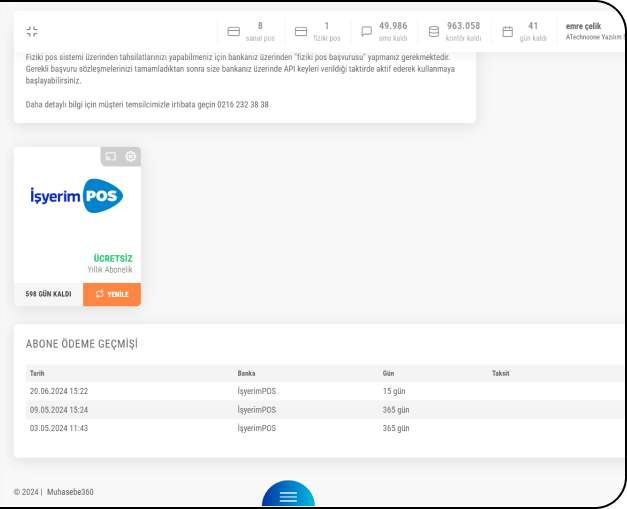
Task: Click the 598 GÜN KALDI label
Action: 48,294
